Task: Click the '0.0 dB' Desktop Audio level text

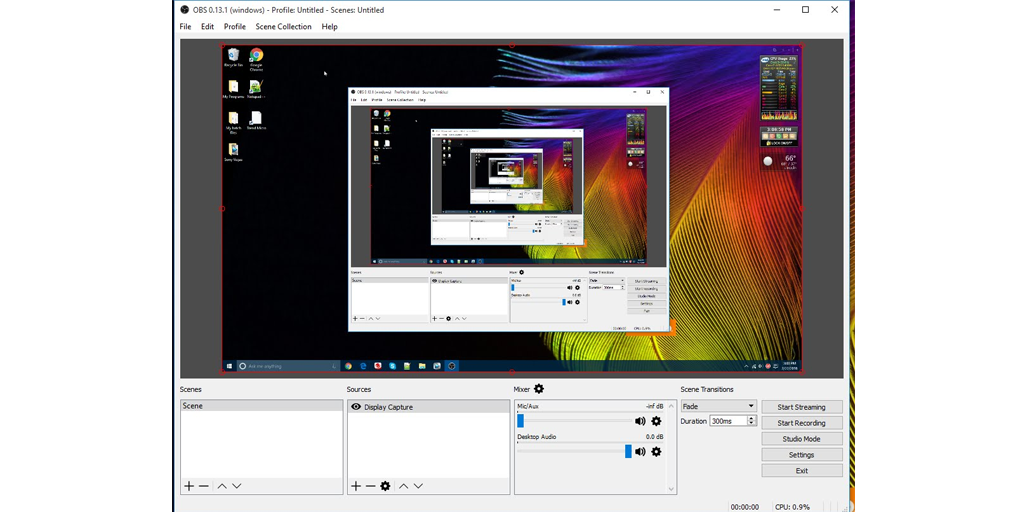Action: click(x=655, y=437)
